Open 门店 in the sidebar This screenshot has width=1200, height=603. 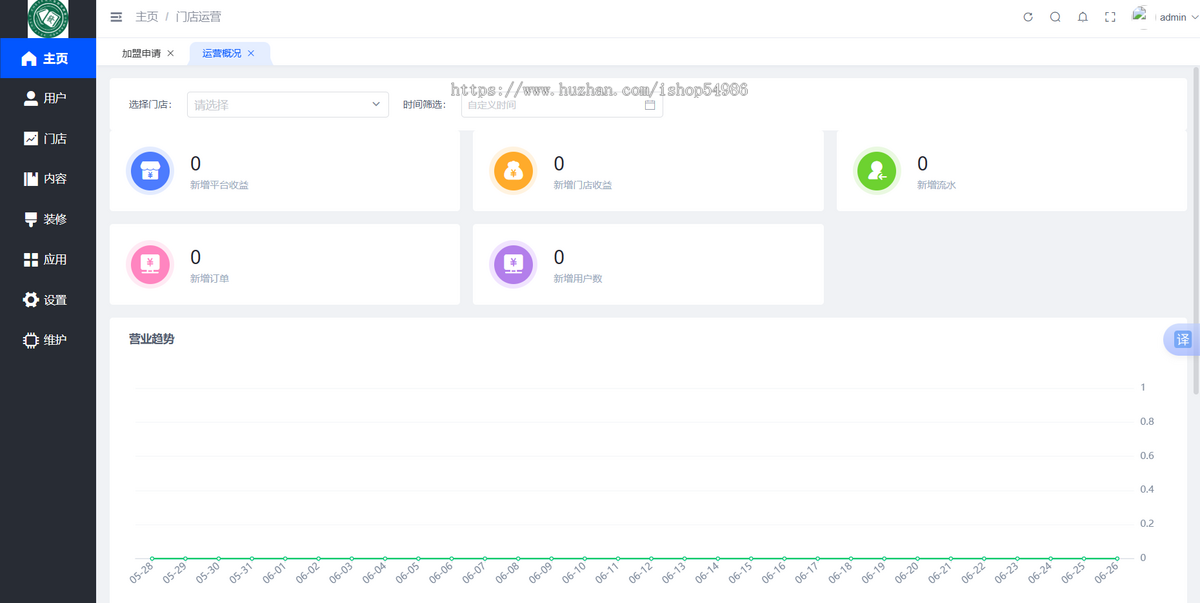48,139
